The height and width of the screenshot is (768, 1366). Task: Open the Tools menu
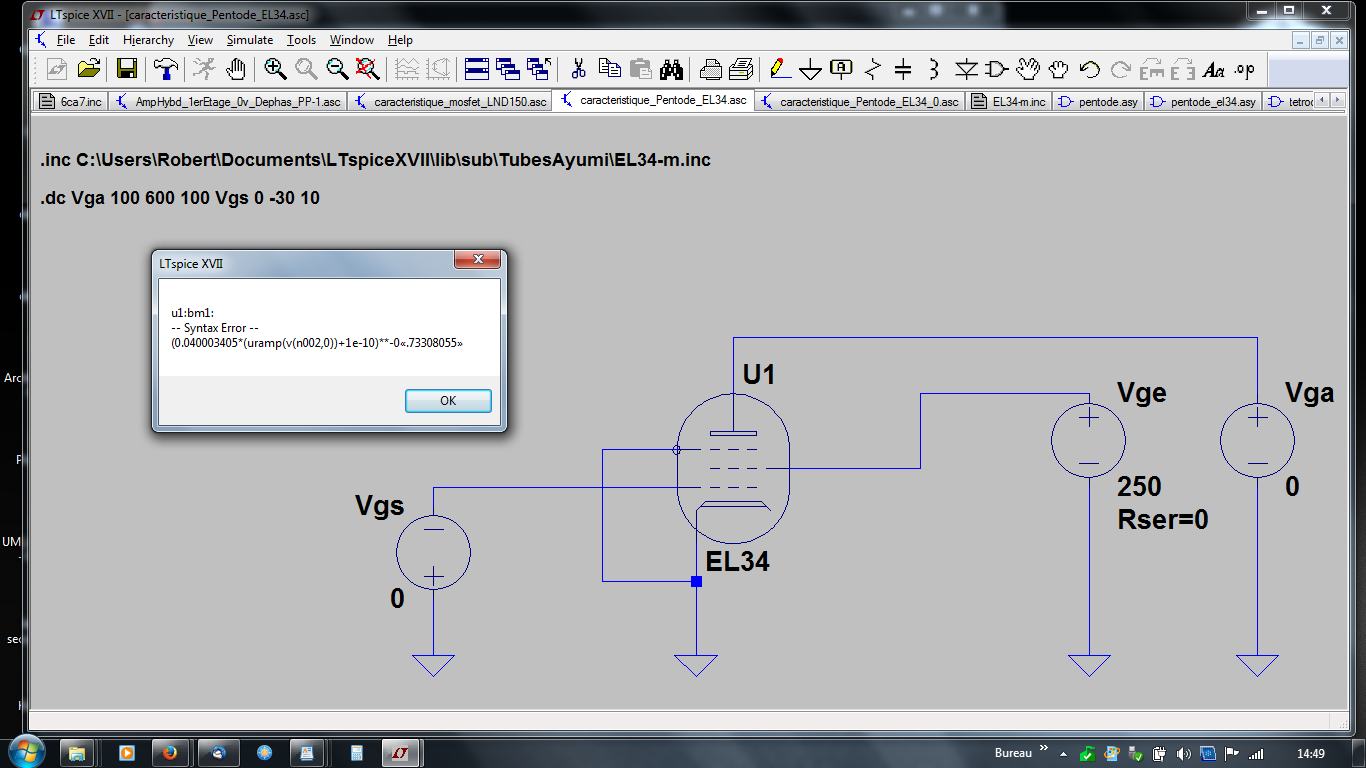pos(301,40)
